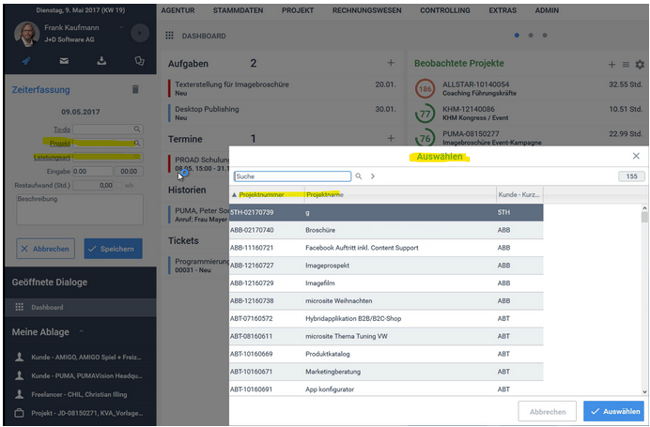Add a new task with the Aufgaben plus
Viewport: 650px width, 427px height.
(x=391, y=63)
